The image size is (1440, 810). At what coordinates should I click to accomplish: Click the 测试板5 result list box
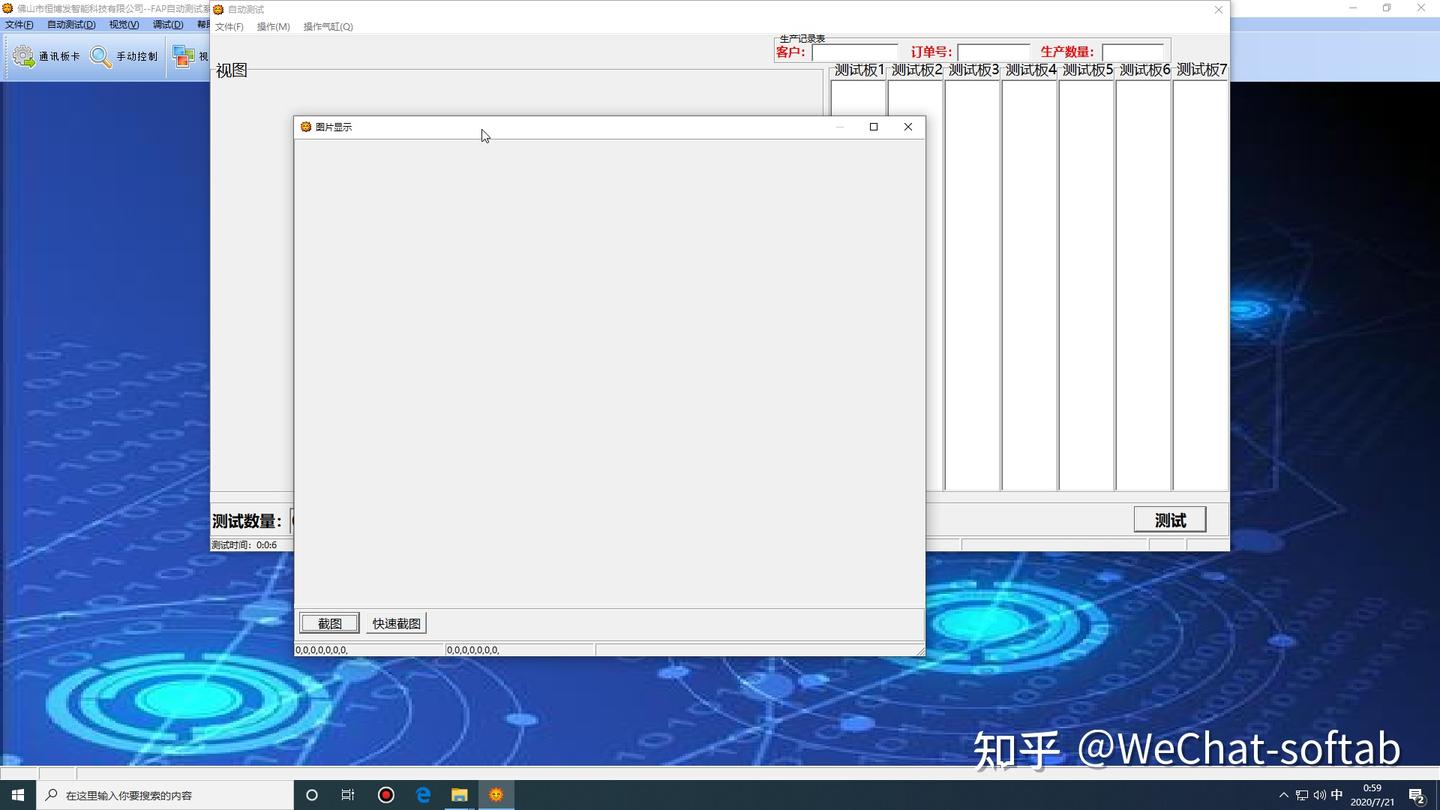pyautogui.click(x=1087, y=286)
